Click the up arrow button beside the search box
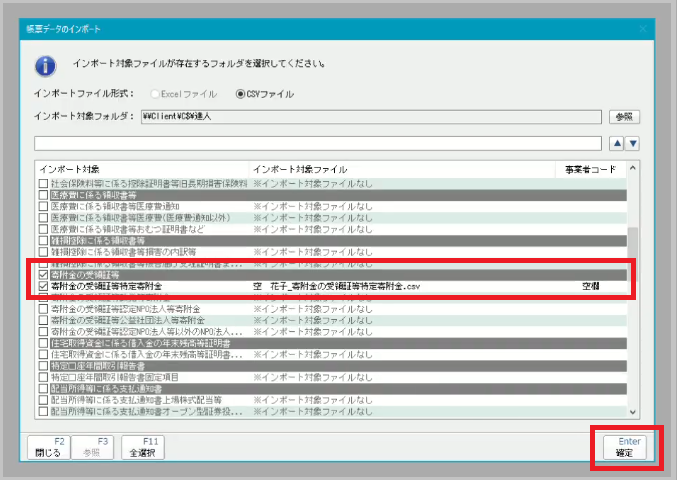The height and width of the screenshot is (480, 677). pos(617,143)
